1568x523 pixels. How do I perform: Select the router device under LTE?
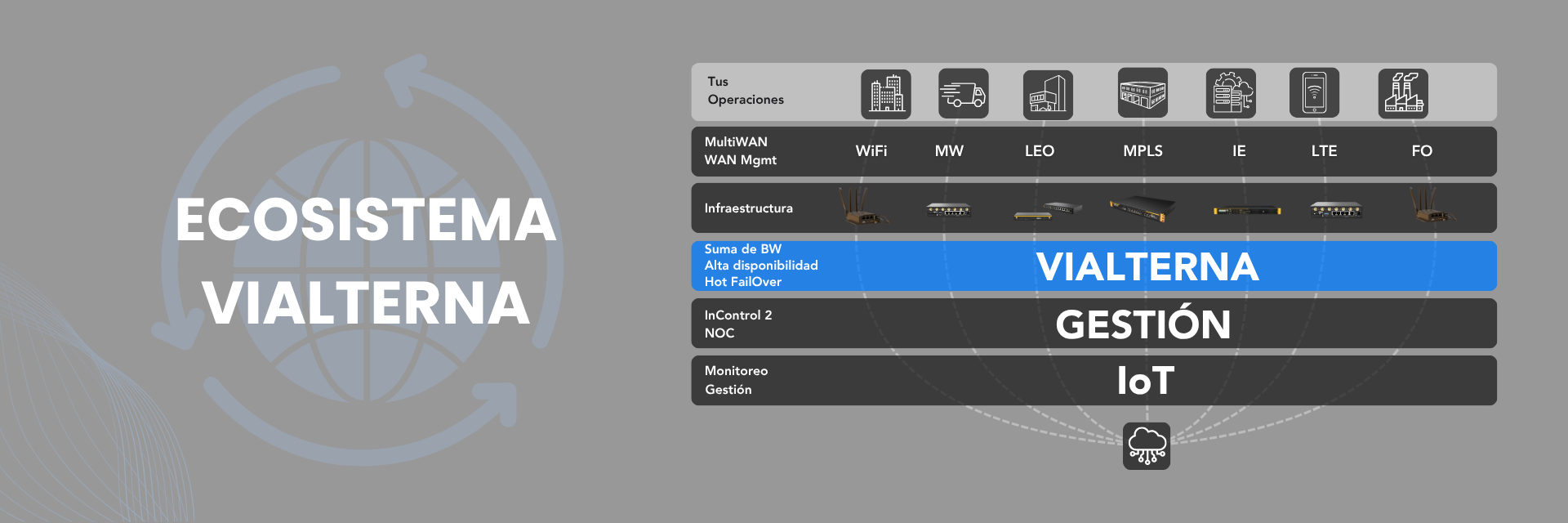[1336, 210]
